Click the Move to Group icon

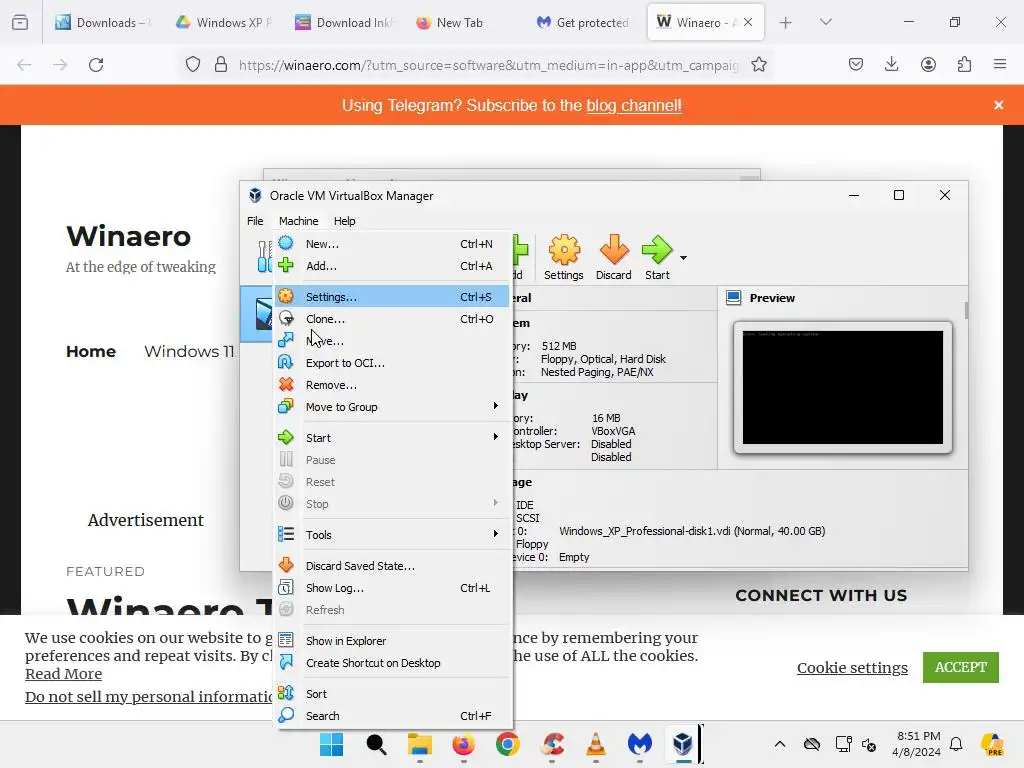(x=286, y=407)
